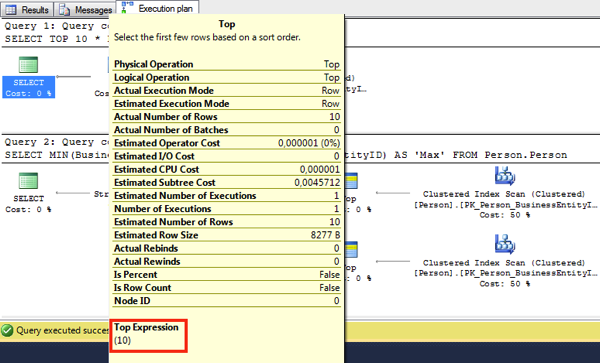
Task: Click the tooltip description about sort order
Action: coord(207,37)
